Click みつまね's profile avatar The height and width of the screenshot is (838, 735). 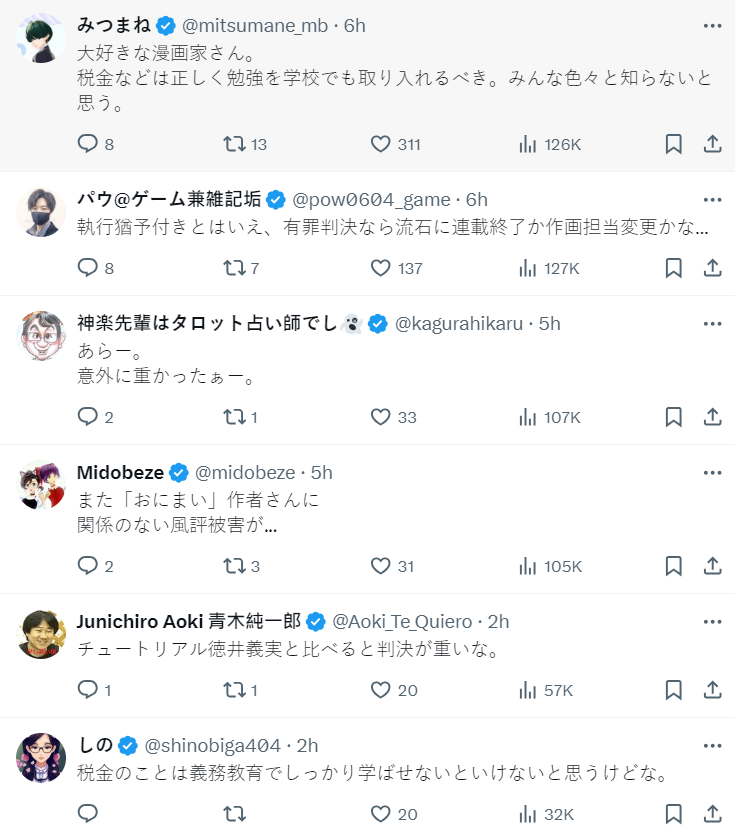tap(42, 41)
